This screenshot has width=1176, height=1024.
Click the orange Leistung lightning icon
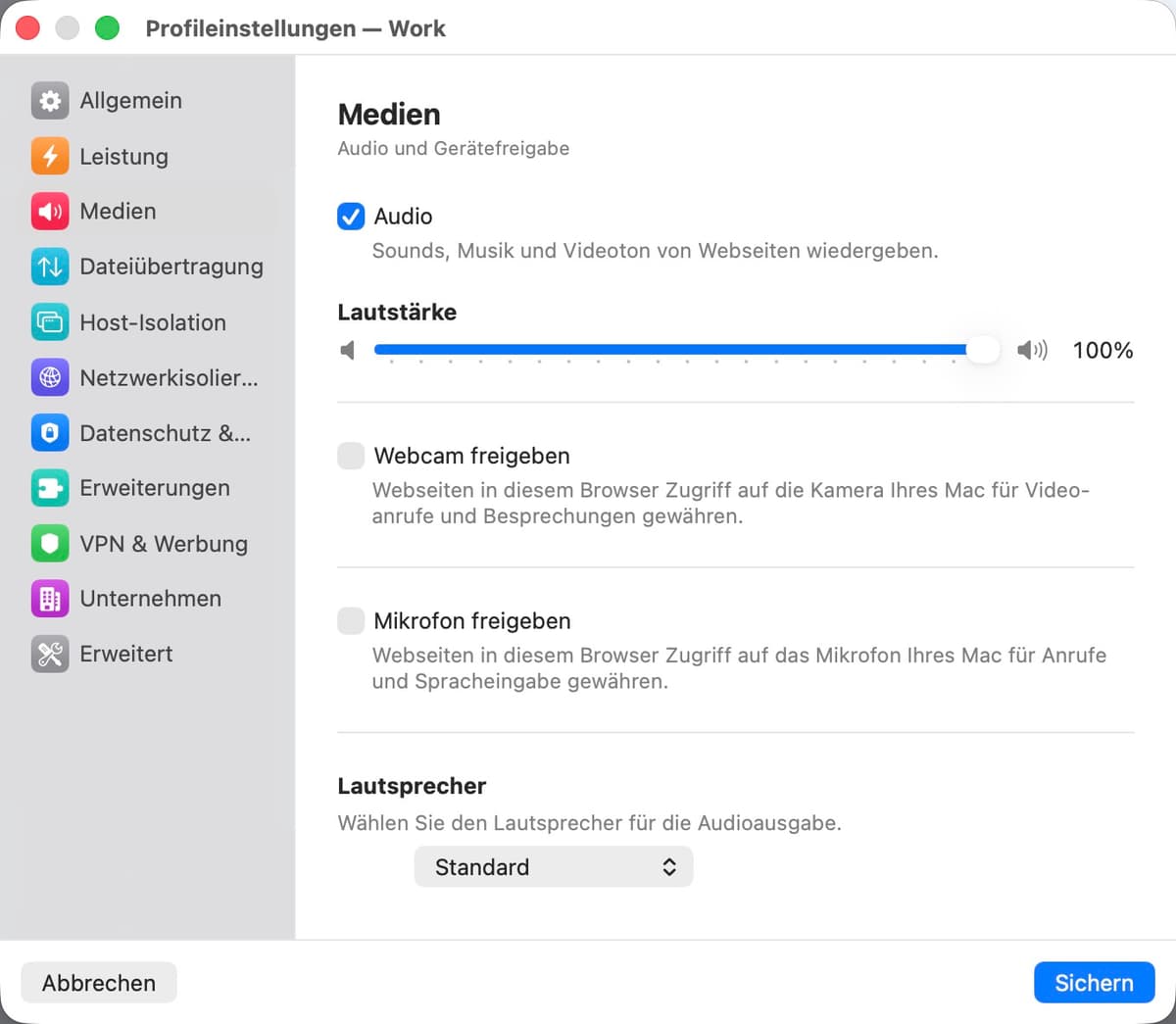coord(50,156)
